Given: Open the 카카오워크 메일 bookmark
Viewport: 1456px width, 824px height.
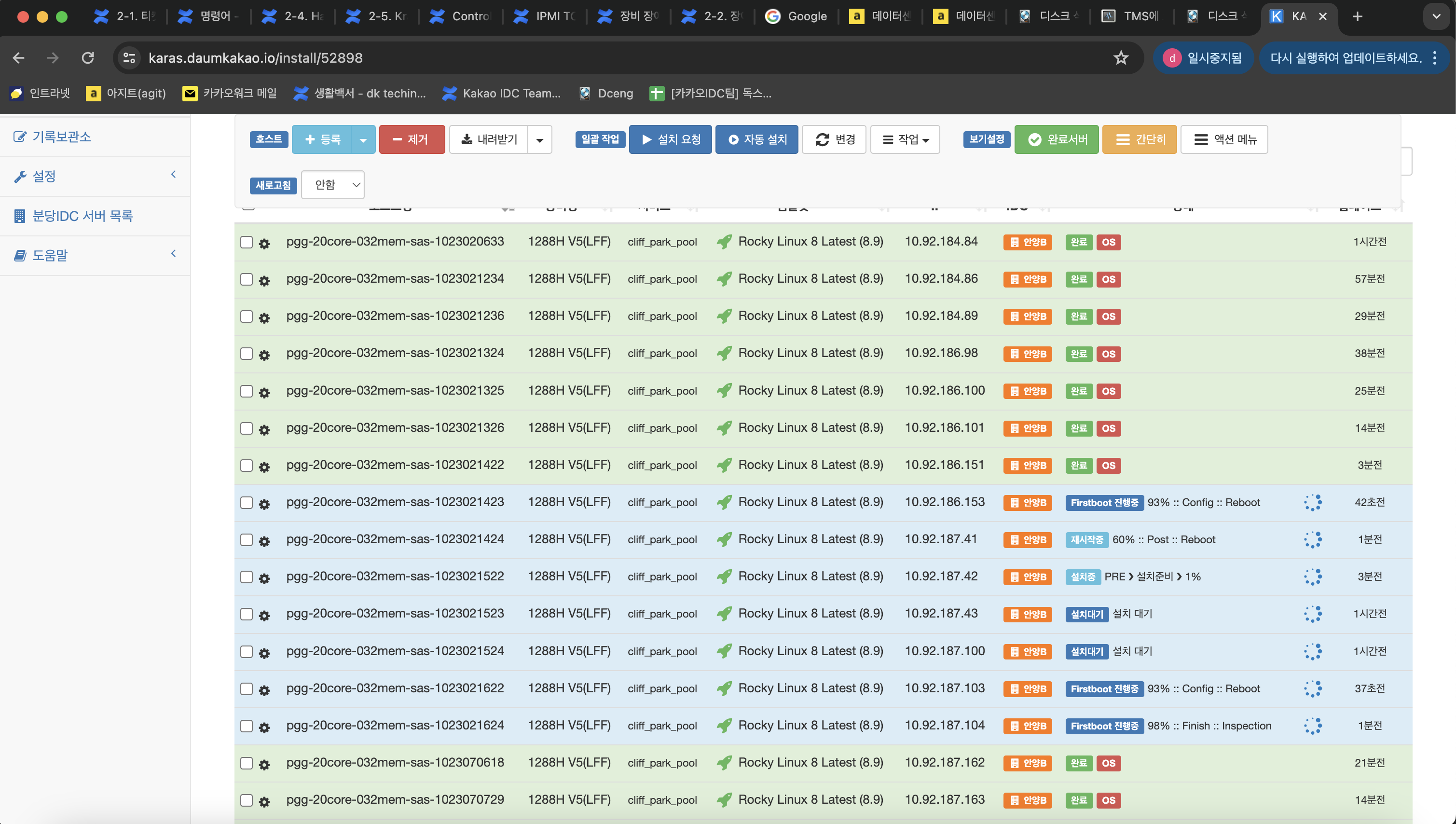Looking at the screenshot, I should [x=230, y=94].
